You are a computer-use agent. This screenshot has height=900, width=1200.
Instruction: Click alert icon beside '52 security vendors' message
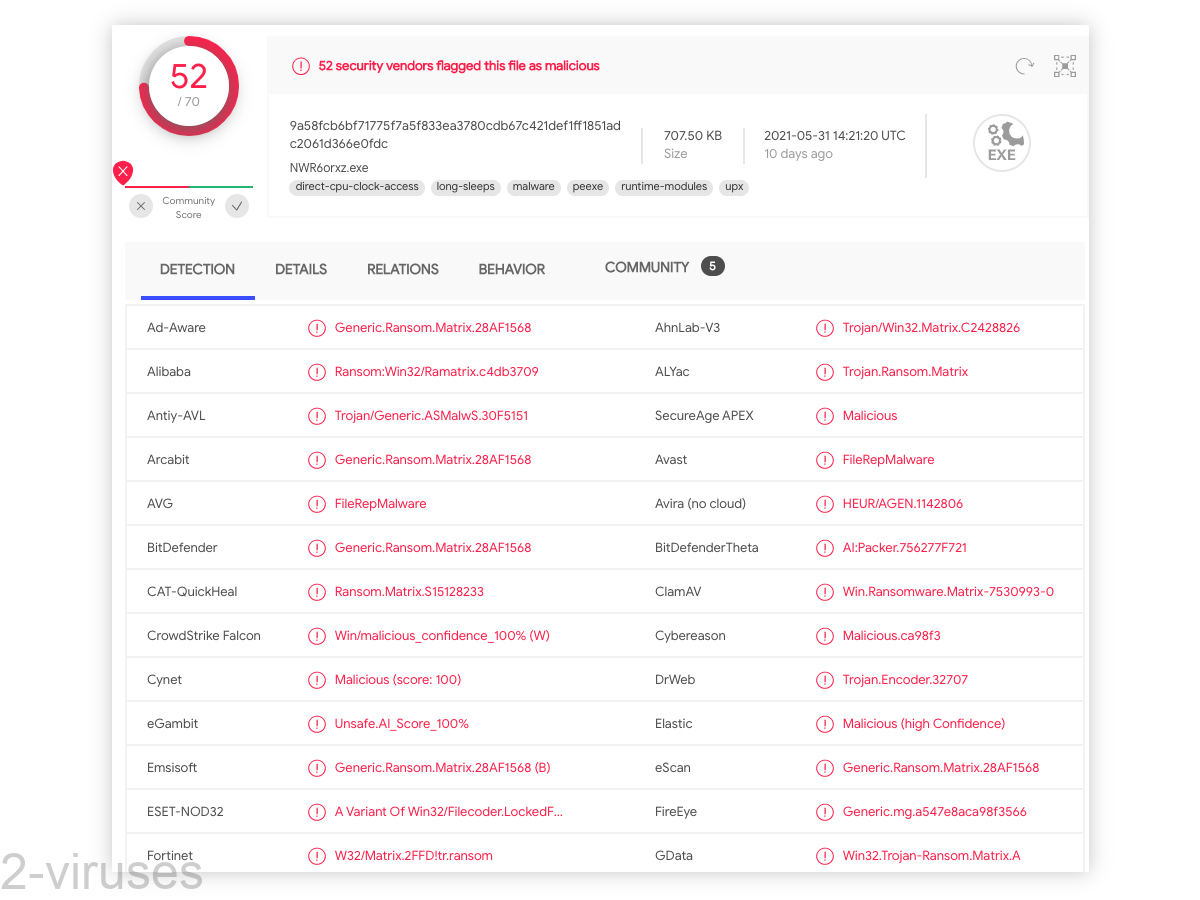pyautogui.click(x=301, y=66)
